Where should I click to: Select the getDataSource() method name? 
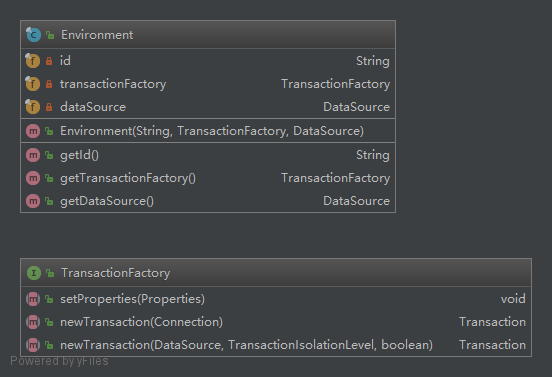(107, 201)
